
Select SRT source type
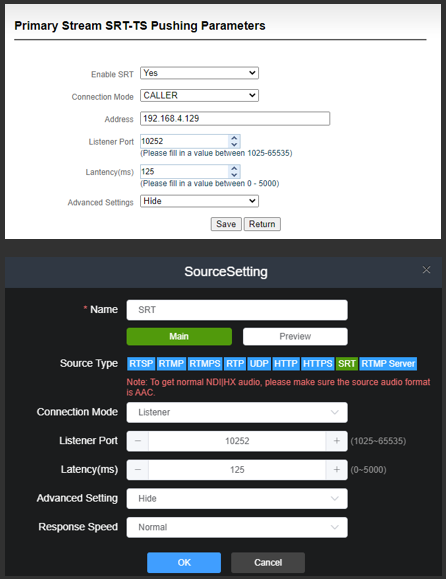pos(347,364)
